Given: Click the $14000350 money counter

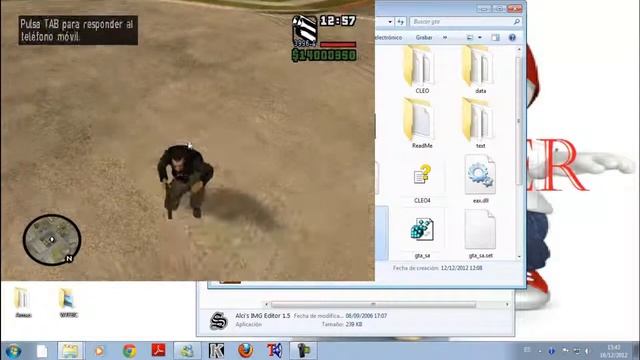Looking at the screenshot, I should point(324,55).
